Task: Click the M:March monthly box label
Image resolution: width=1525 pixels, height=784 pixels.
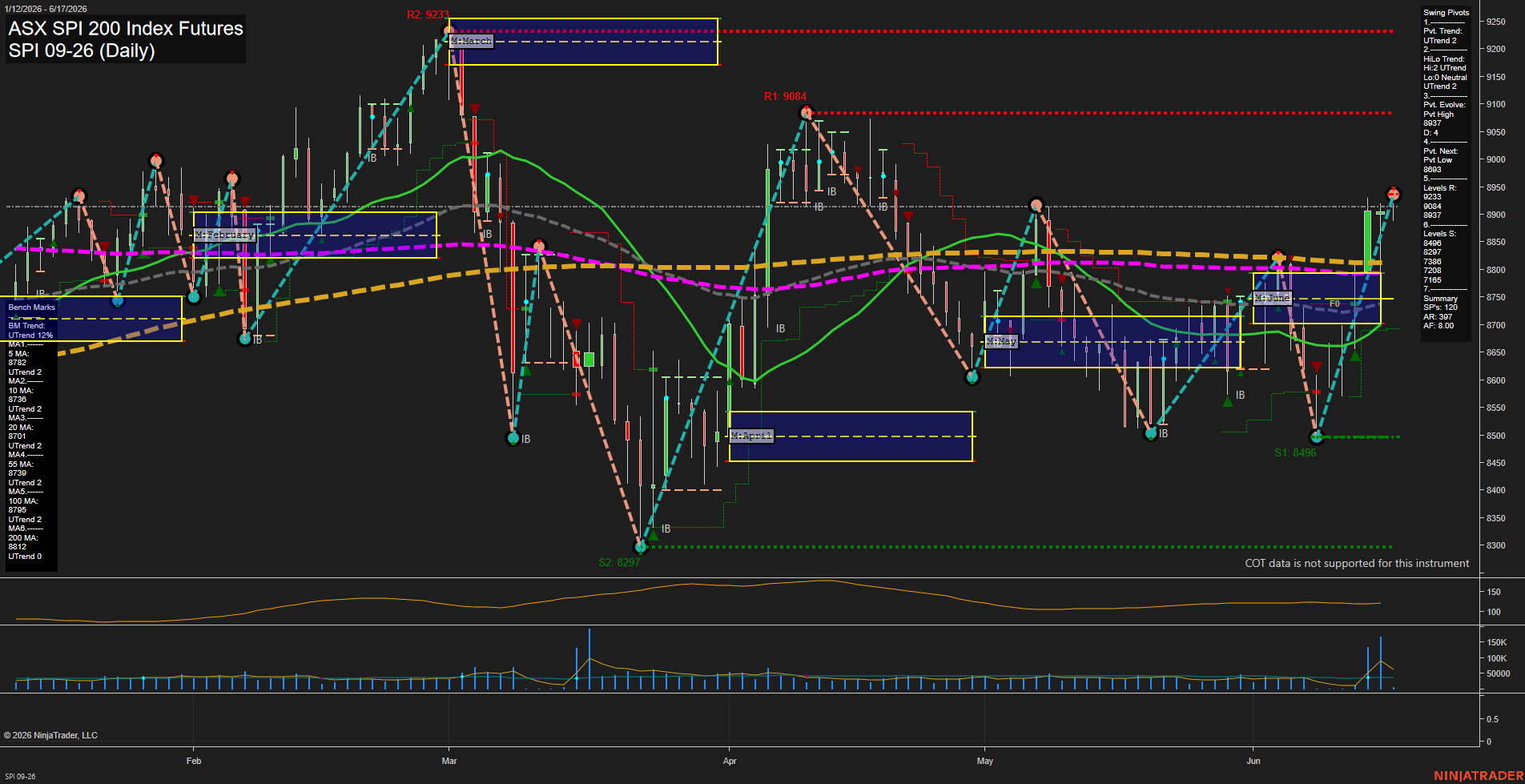Action: pyautogui.click(x=471, y=41)
